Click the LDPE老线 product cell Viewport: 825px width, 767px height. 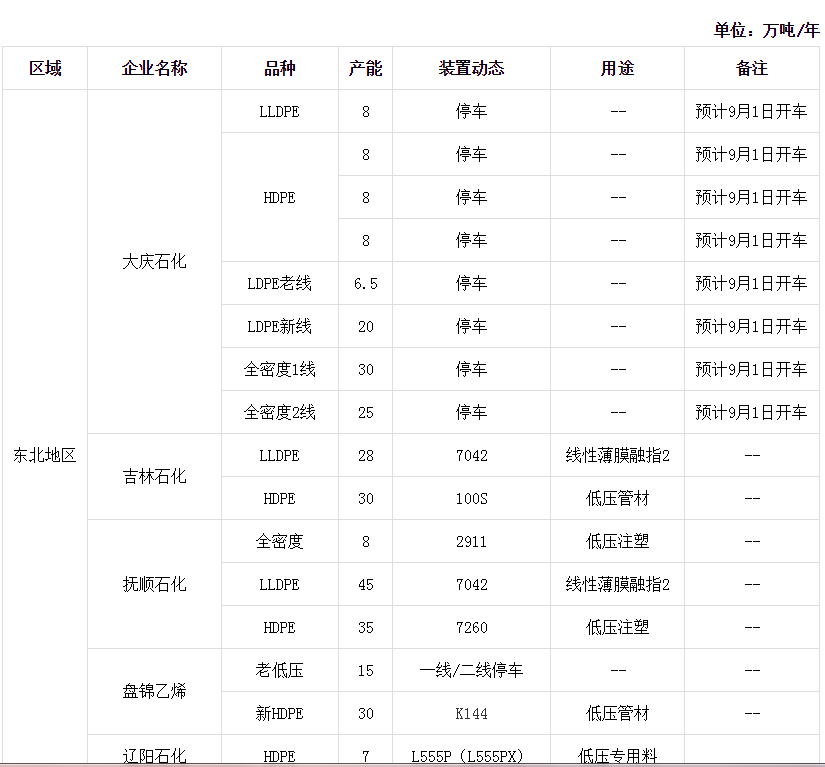279,284
